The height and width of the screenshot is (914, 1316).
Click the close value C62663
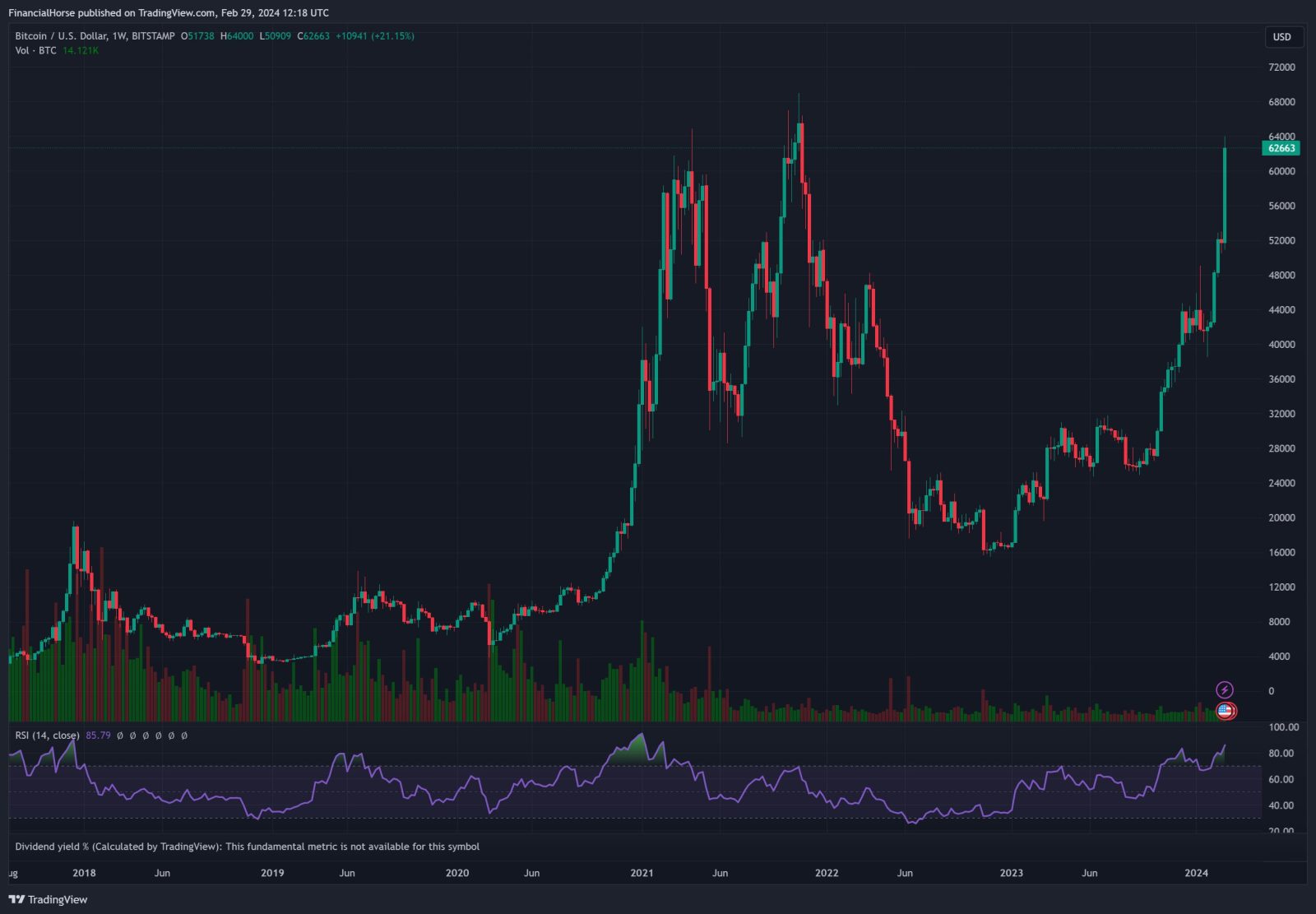pos(313,36)
